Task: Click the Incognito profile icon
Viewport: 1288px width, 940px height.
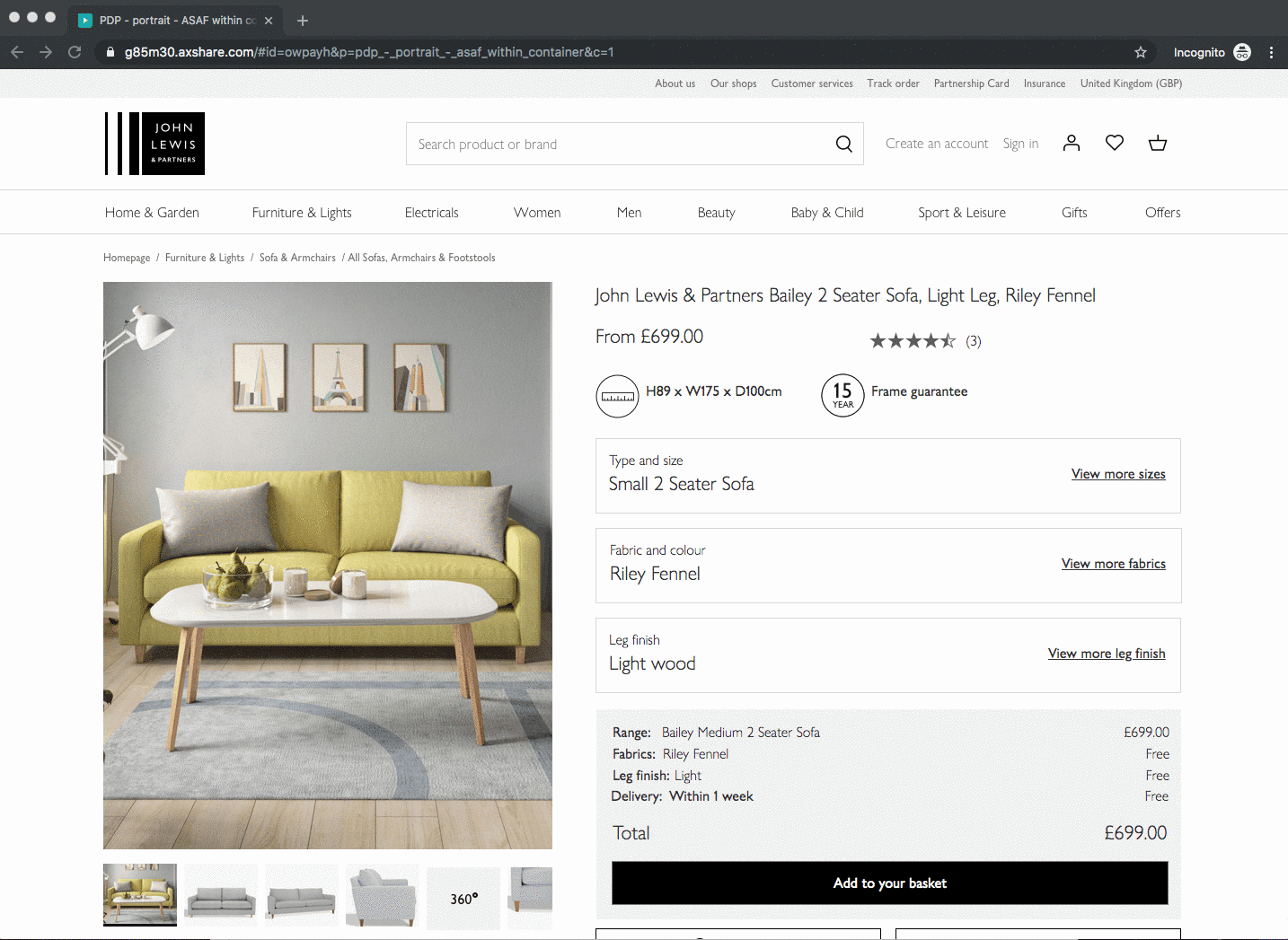Action: [1242, 52]
